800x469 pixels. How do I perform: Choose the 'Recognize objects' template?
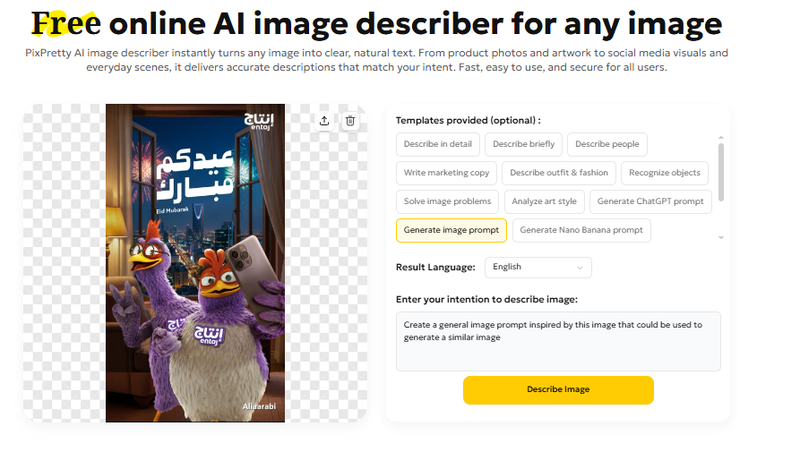(x=665, y=173)
